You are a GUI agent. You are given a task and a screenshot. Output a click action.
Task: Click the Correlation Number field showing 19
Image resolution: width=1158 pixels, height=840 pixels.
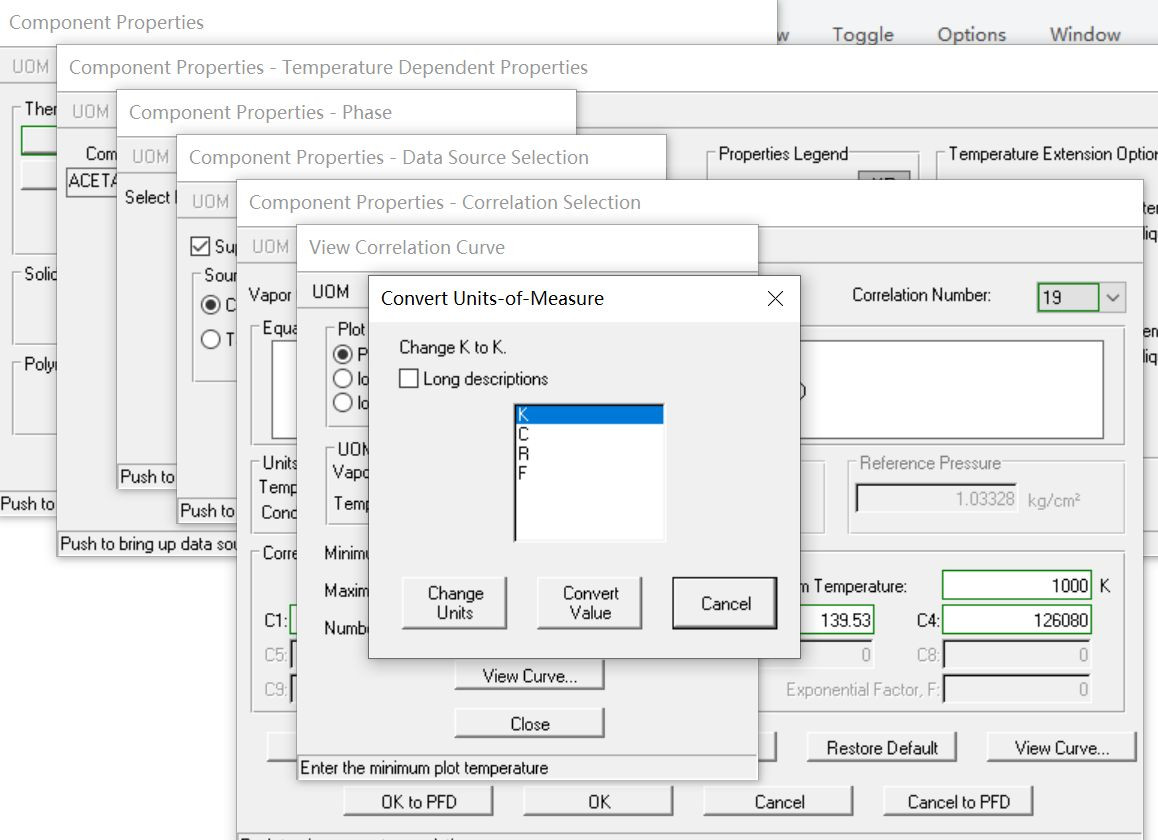pos(1068,298)
